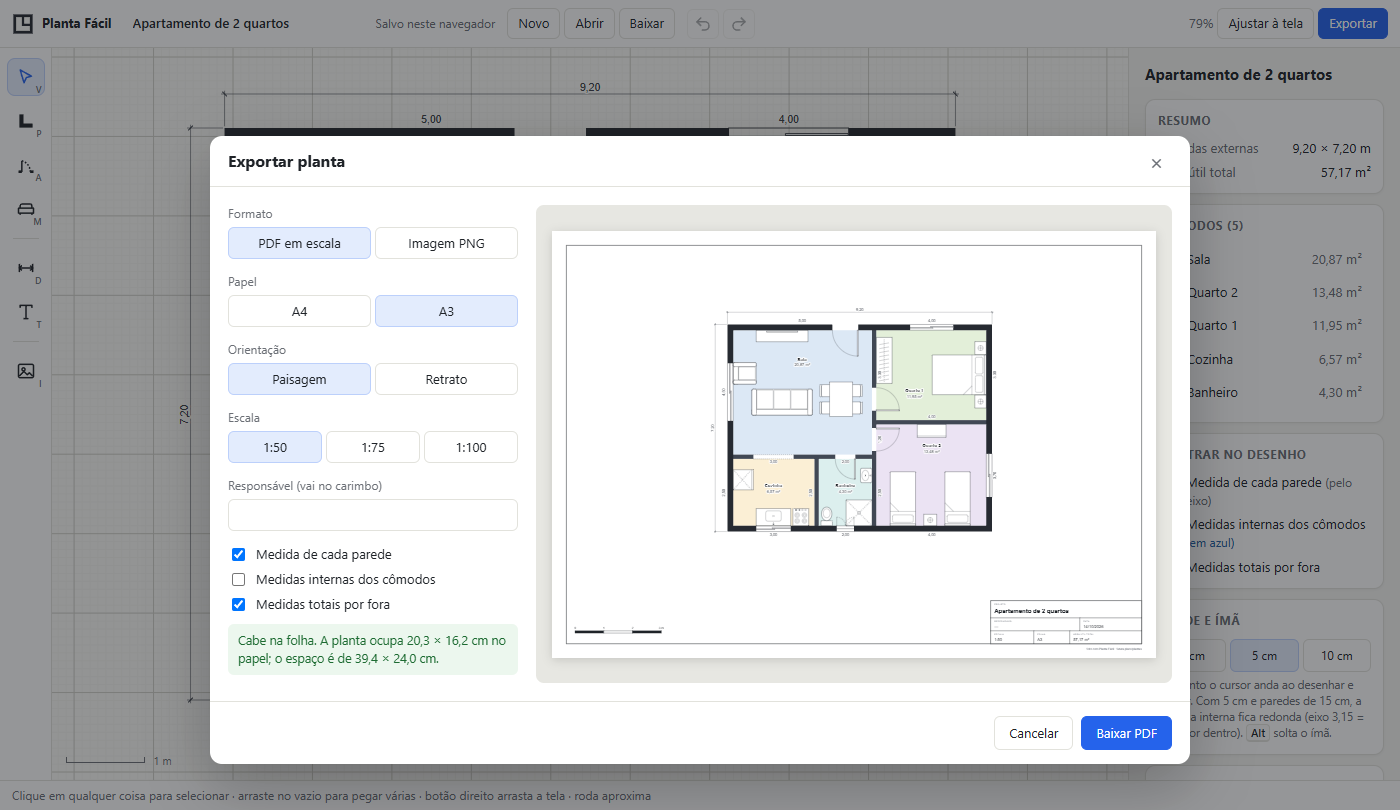Select the arrow selection tool (V)
This screenshot has width=1400, height=810.
tap(26, 77)
